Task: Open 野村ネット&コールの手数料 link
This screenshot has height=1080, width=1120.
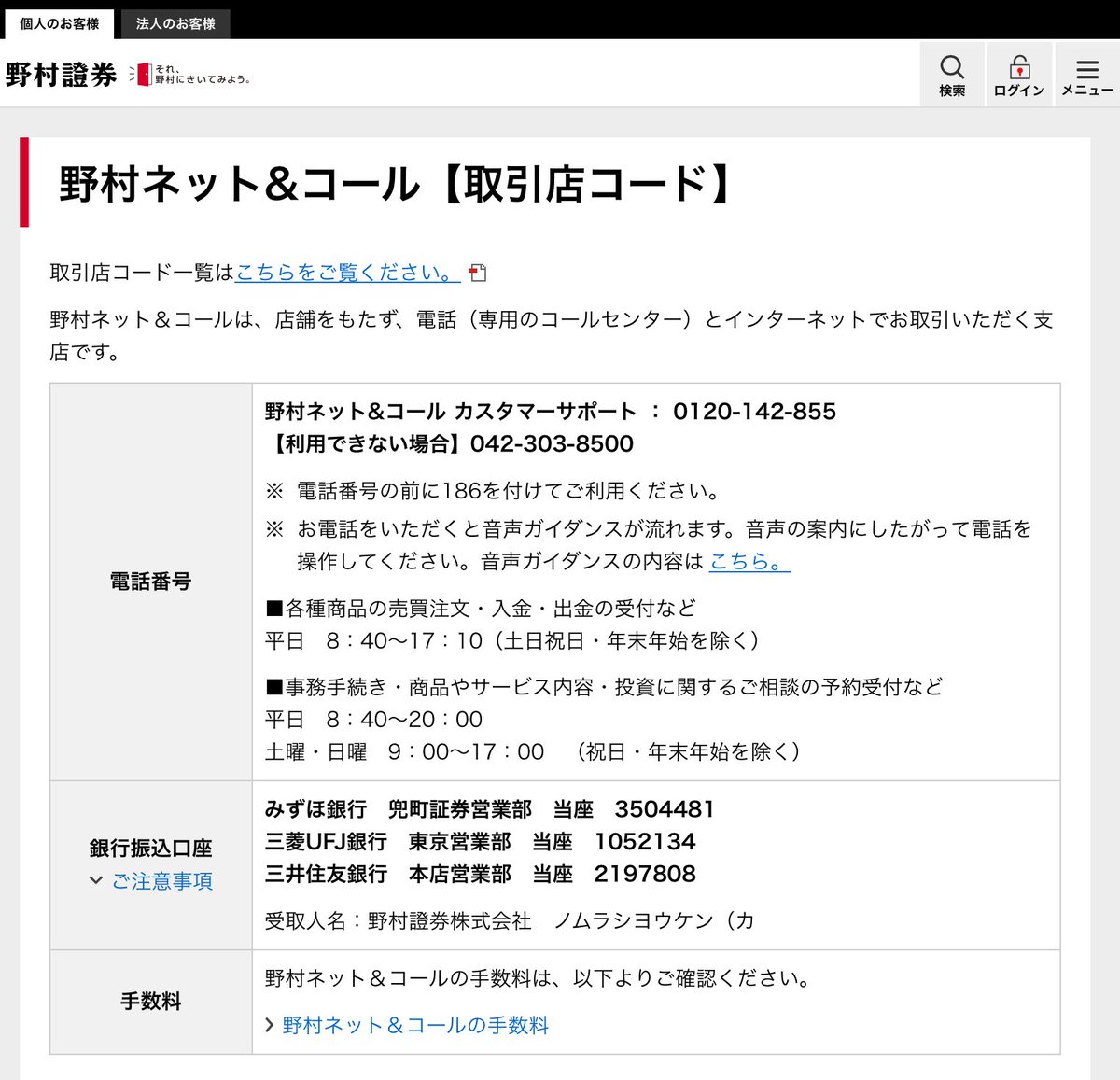Action: point(415,1025)
